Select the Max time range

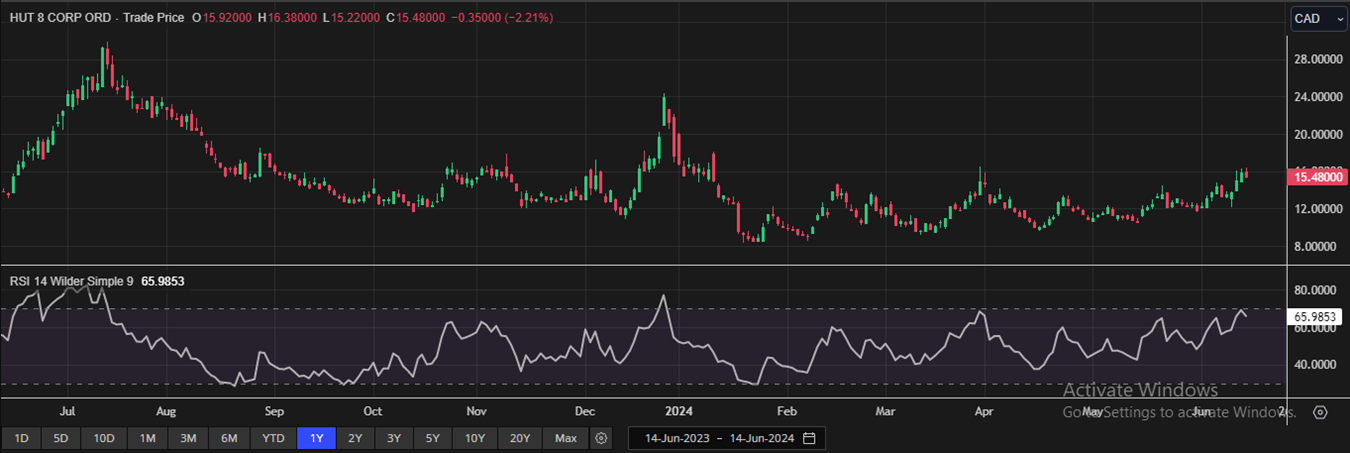[x=566, y=438]
